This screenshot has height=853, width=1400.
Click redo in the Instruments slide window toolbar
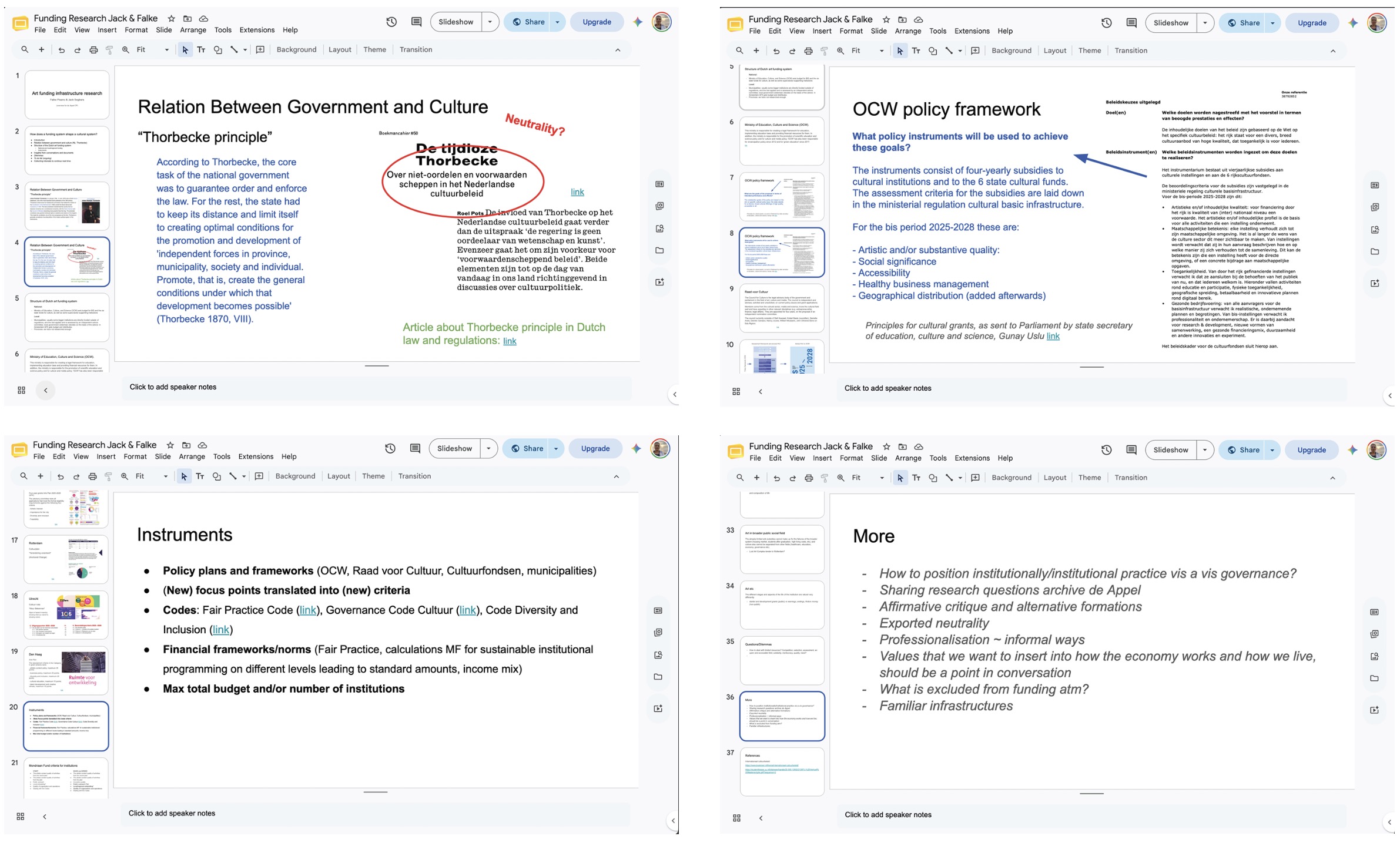[76, 476]
